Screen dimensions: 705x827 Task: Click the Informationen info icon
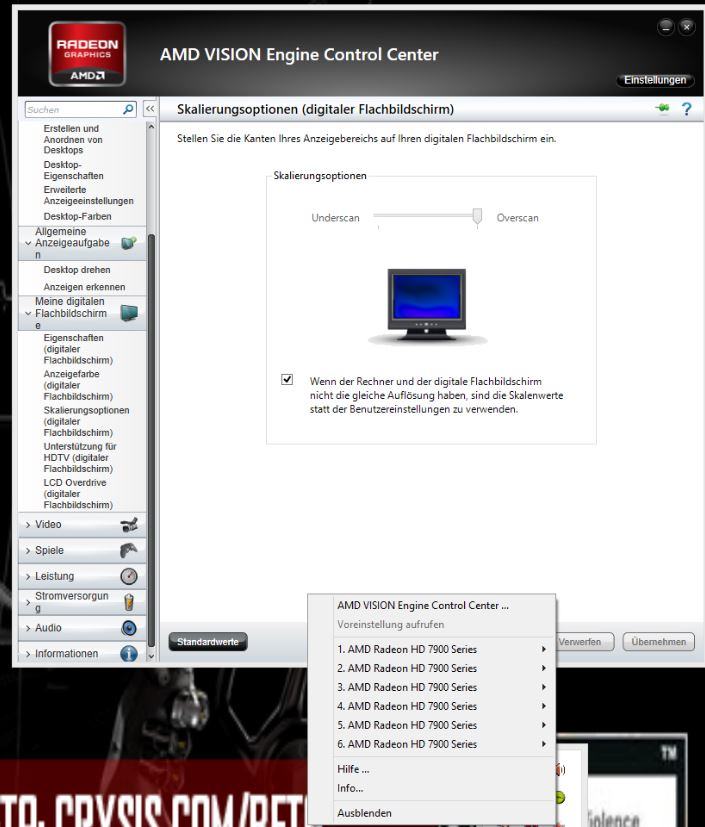(129, 653)
